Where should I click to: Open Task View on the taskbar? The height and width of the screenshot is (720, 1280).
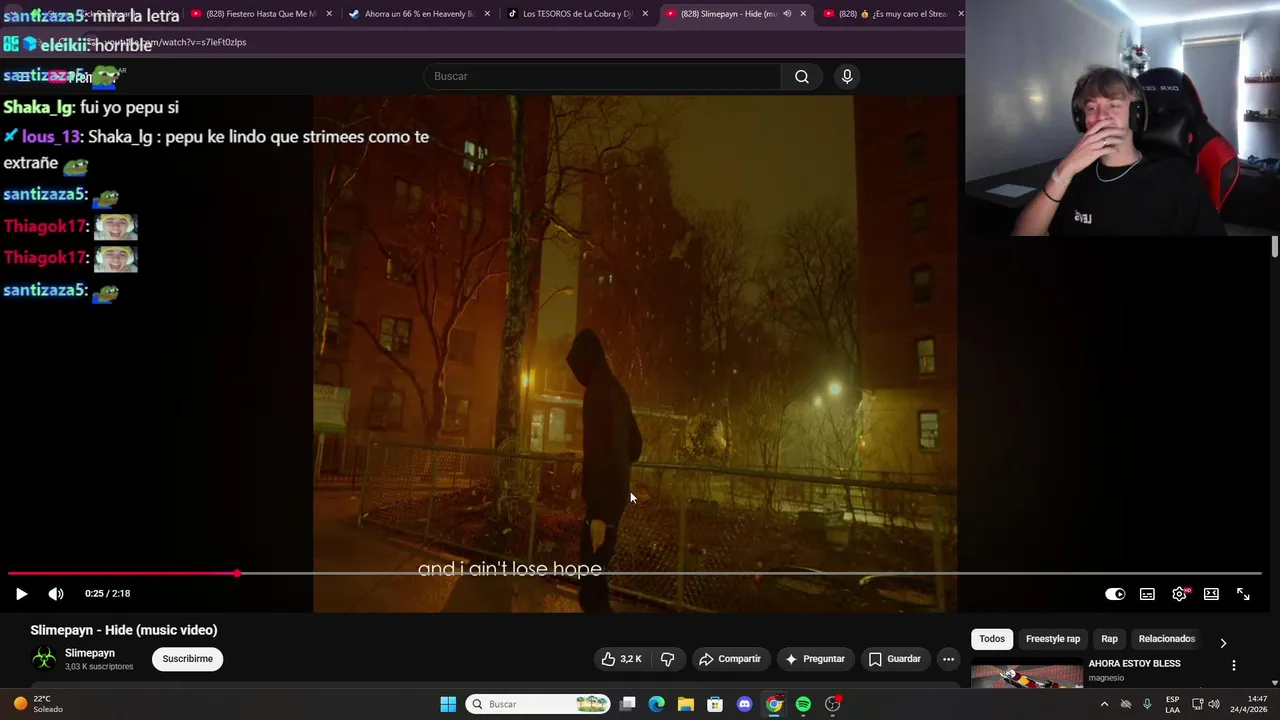pos(627,704)
